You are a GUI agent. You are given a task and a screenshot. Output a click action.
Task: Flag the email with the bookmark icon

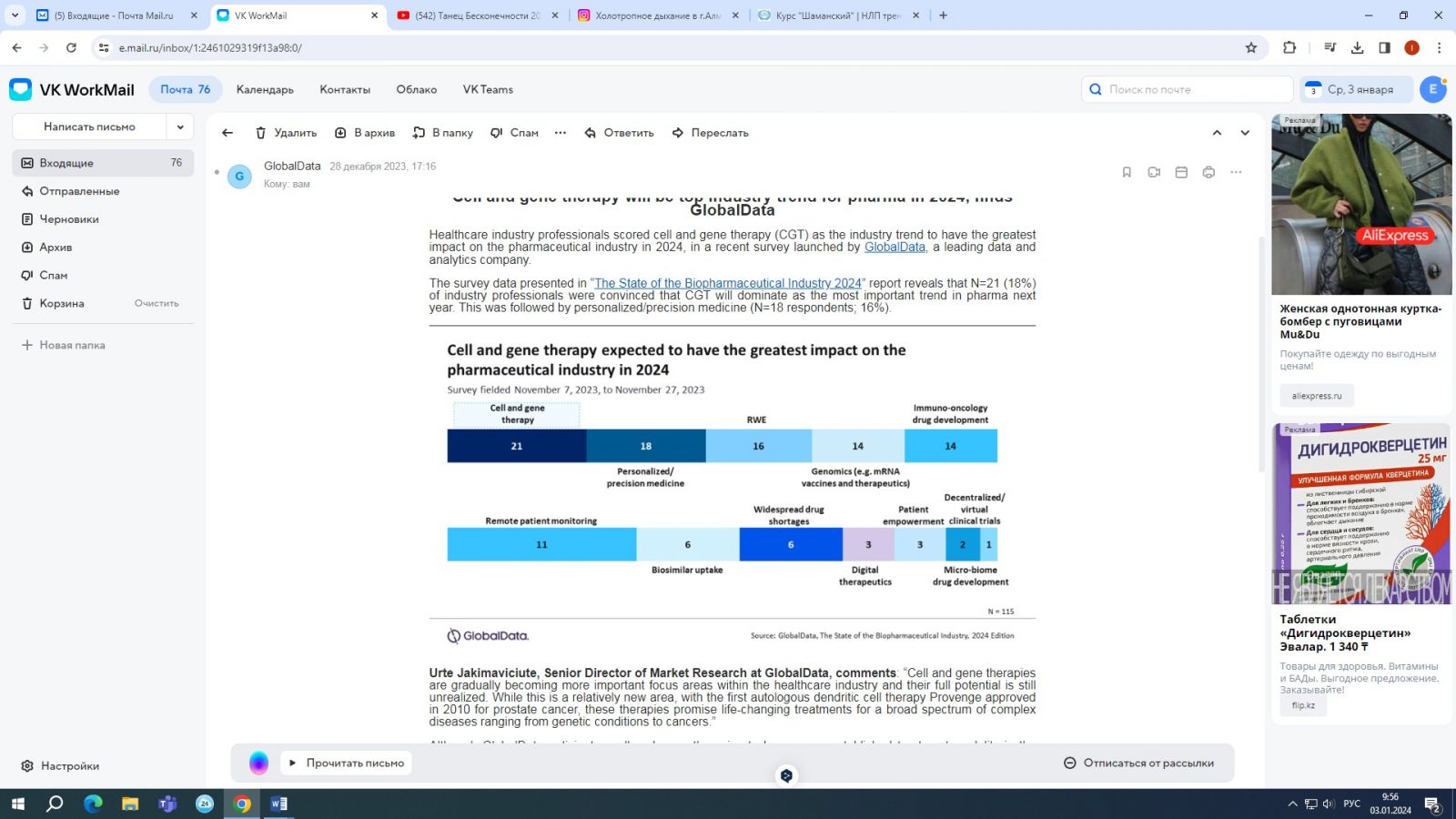[x=1127, y=172]
